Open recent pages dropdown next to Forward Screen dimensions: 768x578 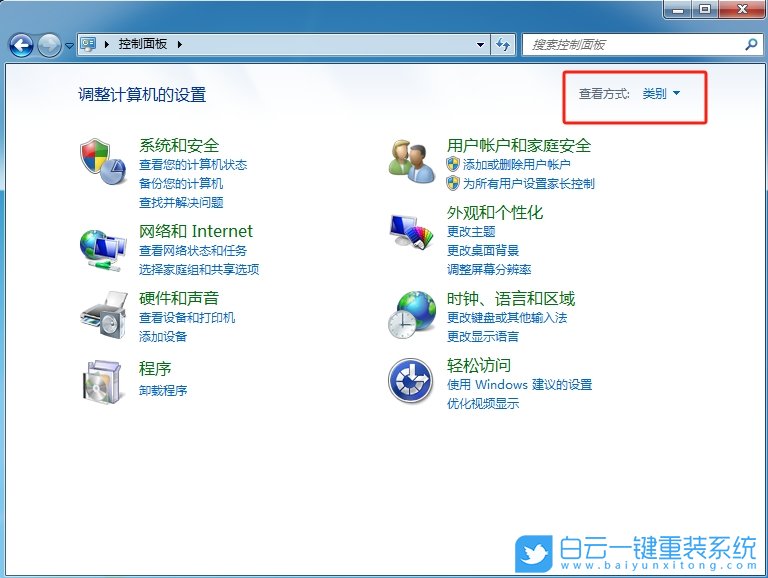point(69,46)
